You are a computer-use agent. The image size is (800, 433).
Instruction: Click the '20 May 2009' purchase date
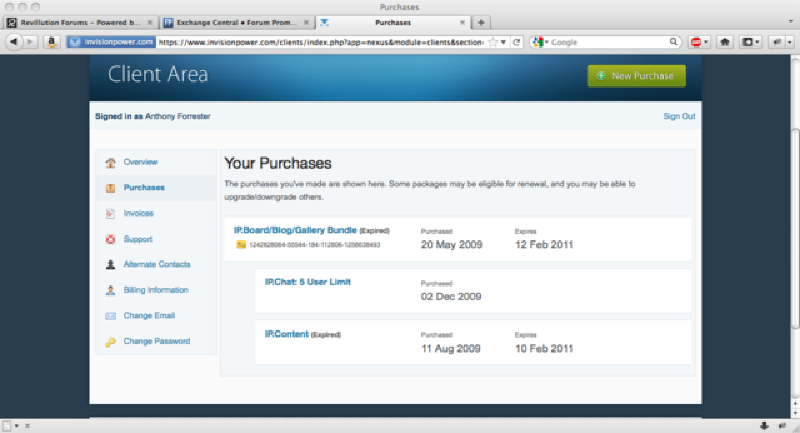point(452,245)
